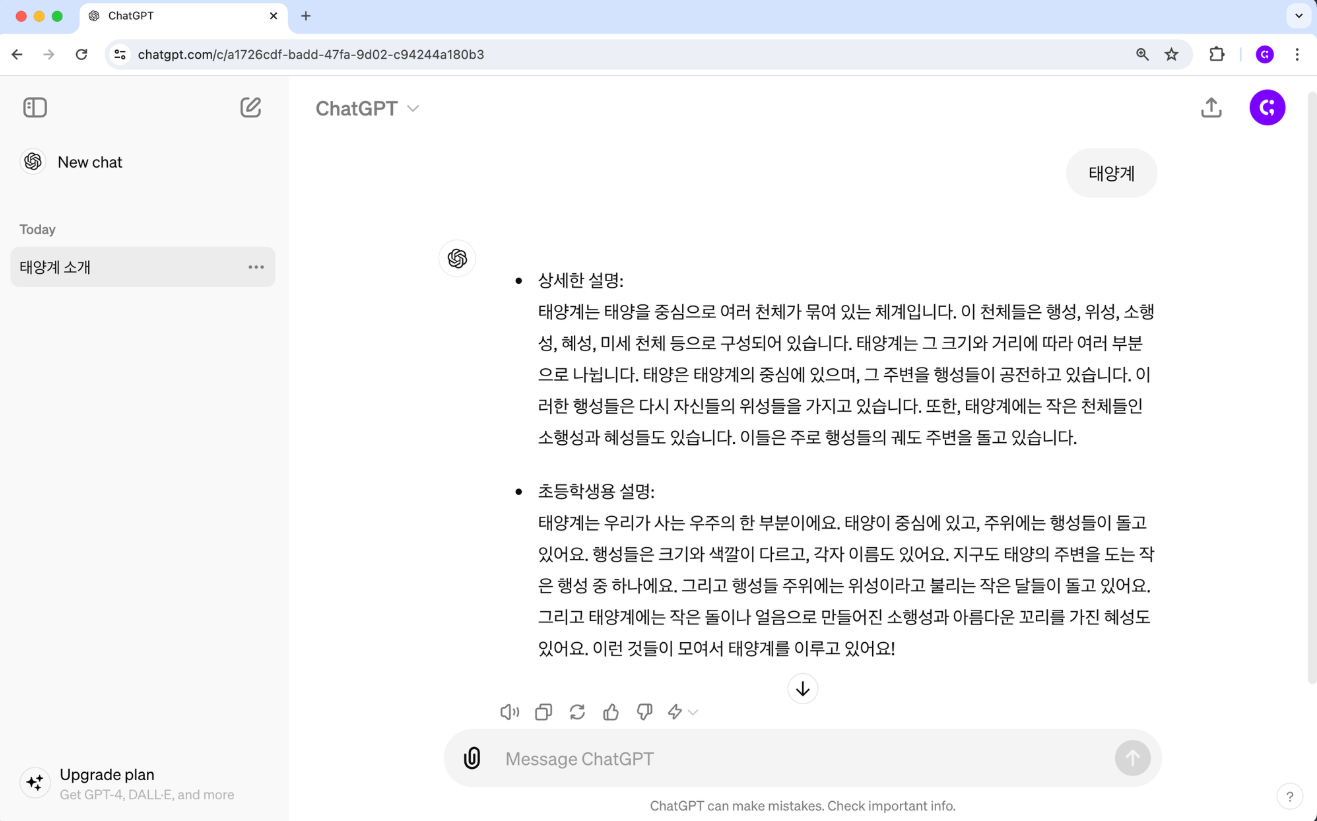The width and height of the screenshot is (1317, 821).
Task: Bookmark this page with the star icon
Action: point(1172,55)
